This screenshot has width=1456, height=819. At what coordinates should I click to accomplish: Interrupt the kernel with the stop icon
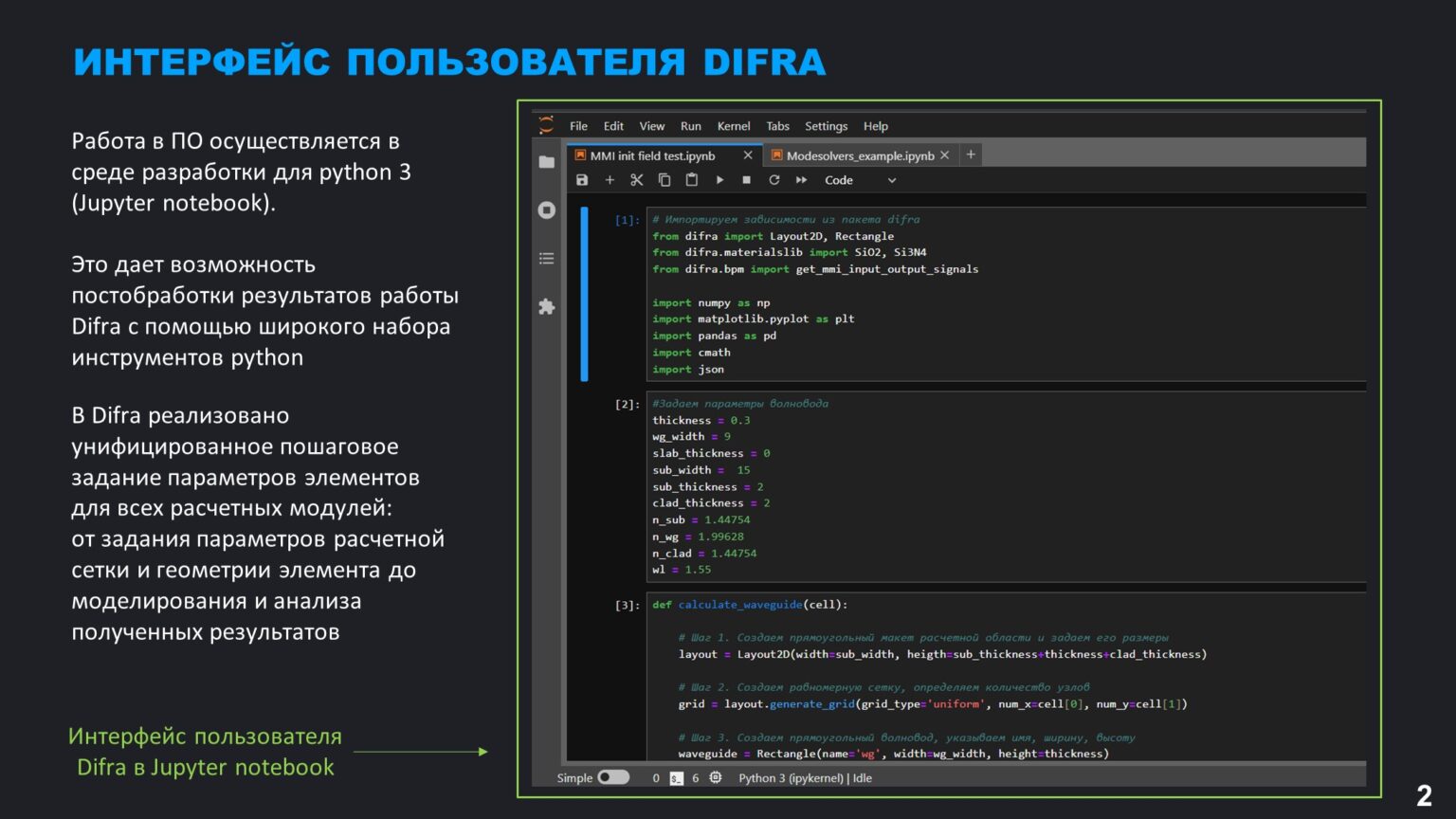coord(746,180)
